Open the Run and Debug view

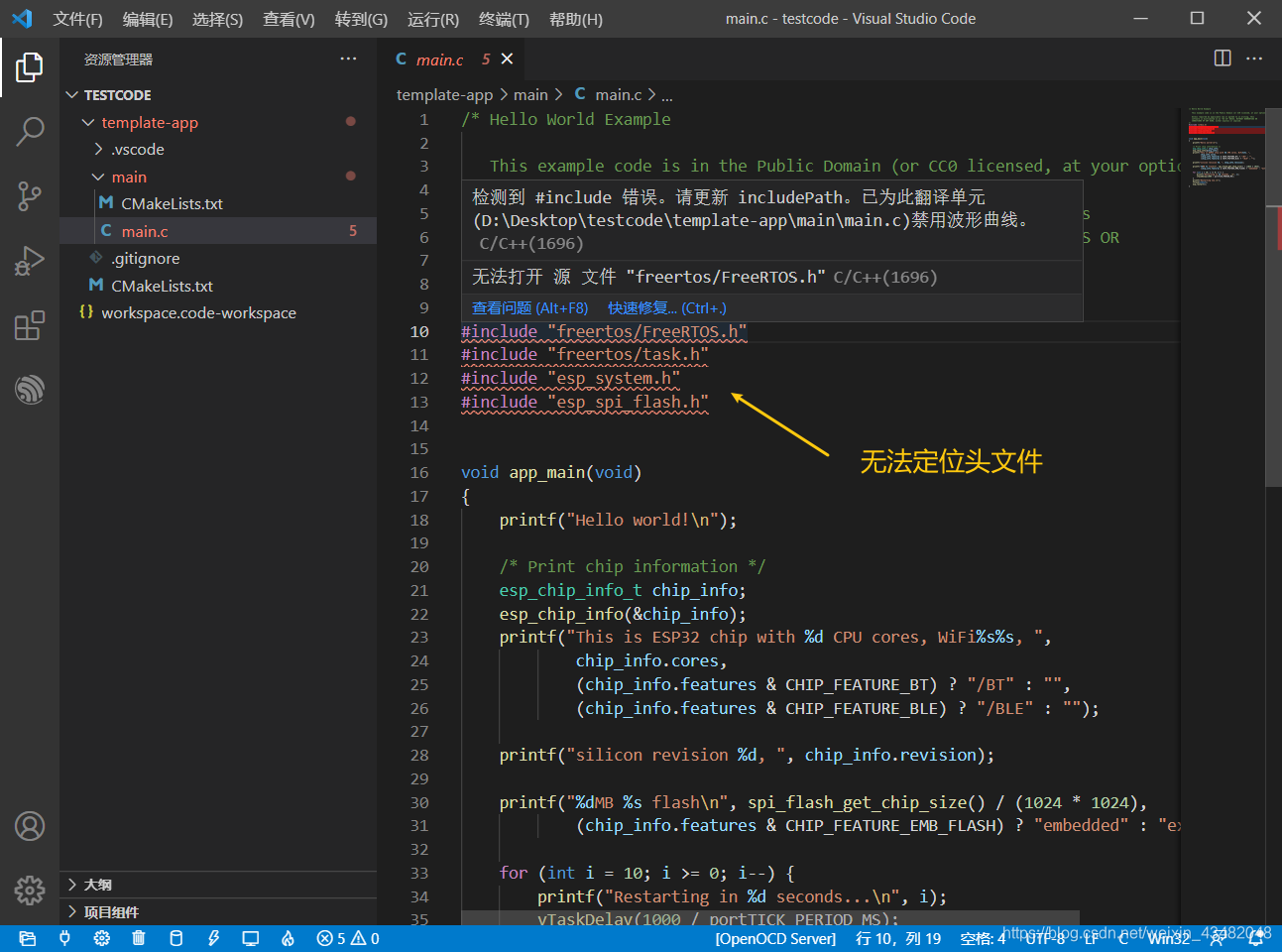(30, 261)
